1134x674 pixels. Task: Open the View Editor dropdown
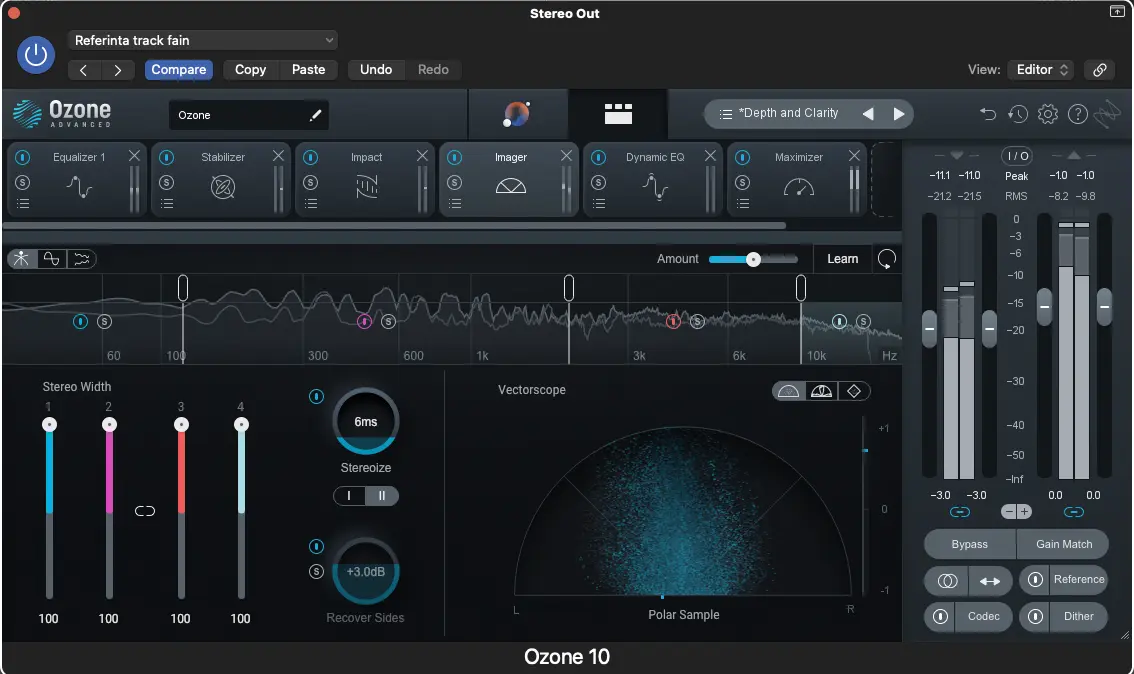1041,70
